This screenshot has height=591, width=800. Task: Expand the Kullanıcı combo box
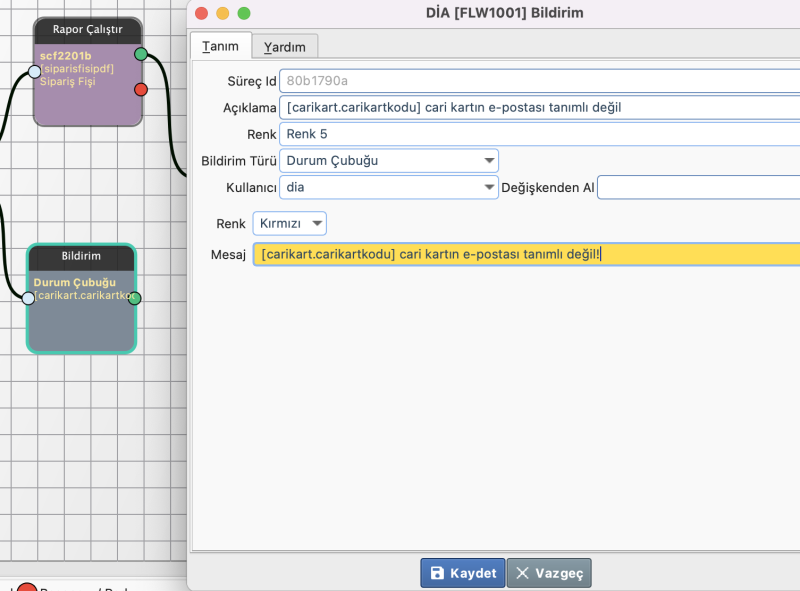(389, 187)
